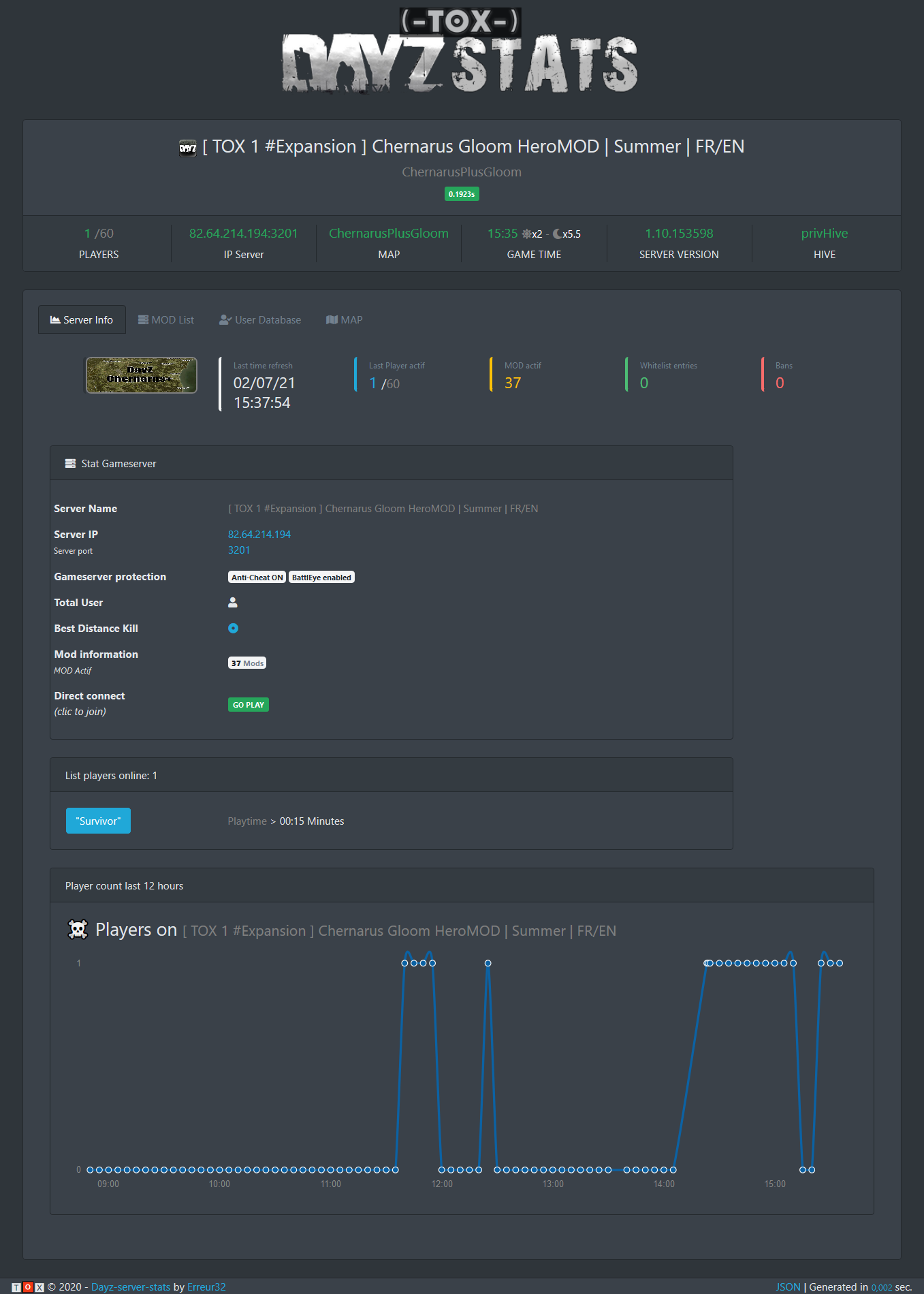The image size is (924, 1294).
Task: Click the 37 Mods badge
Action: (247, 663)
